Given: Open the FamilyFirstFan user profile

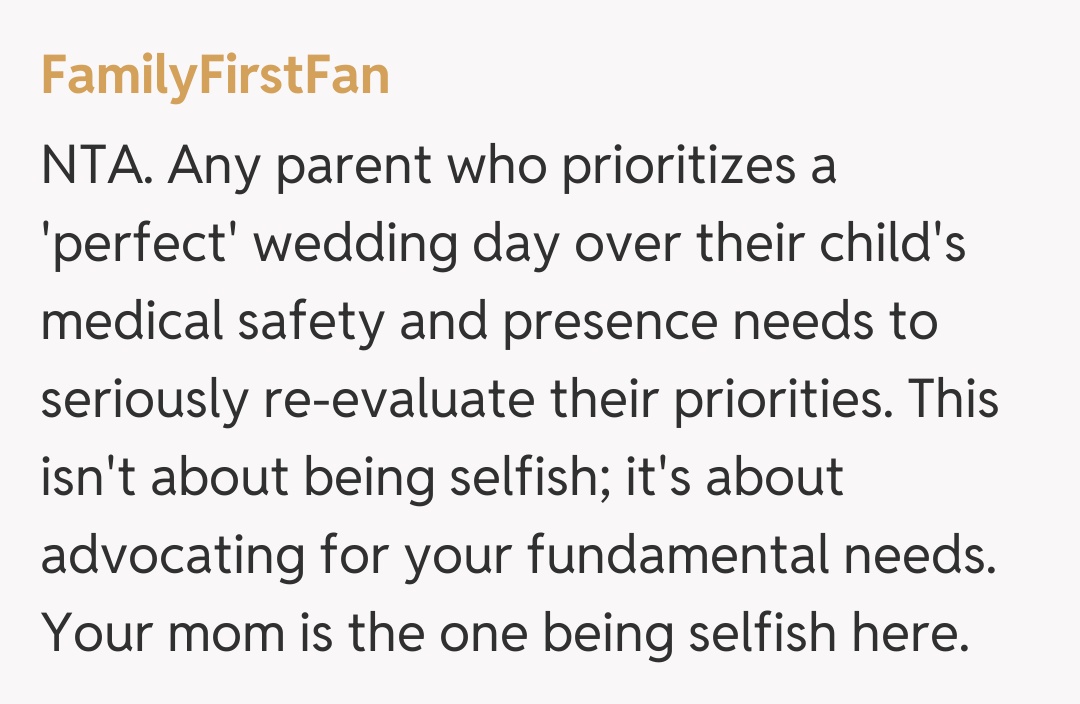Looking at the screenshot, I should pos(215,77).
